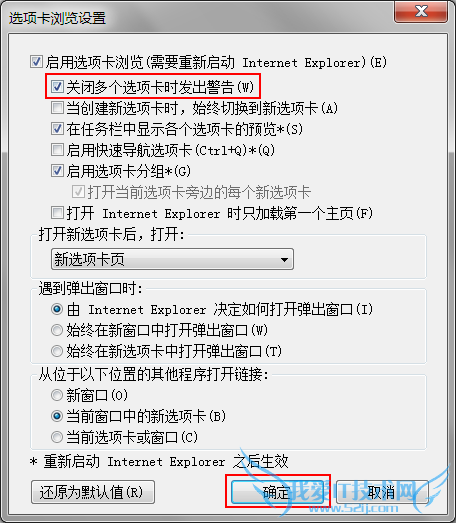The width and height of the screenshot is (456, 523).
Task: Confirm settings with the 确定 button
Action: [x=278, y=492]
